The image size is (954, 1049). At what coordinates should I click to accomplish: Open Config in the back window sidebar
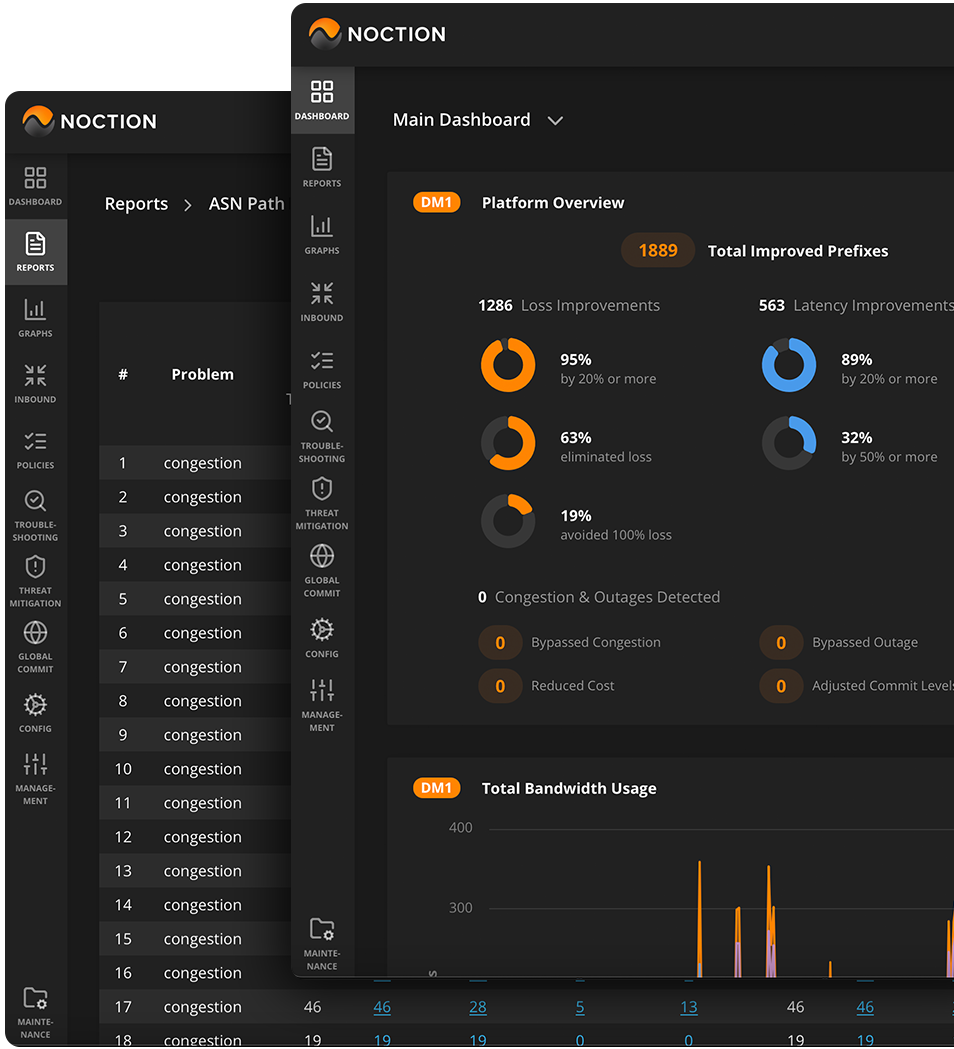coord(35,712)
